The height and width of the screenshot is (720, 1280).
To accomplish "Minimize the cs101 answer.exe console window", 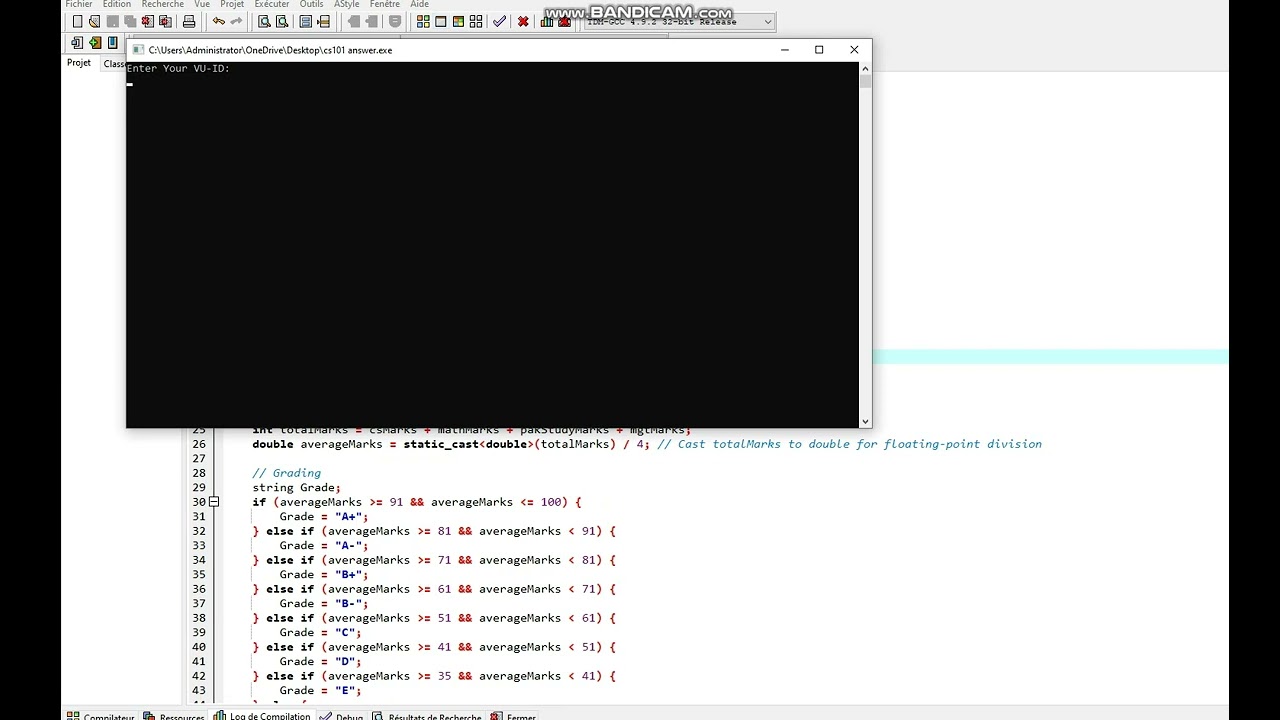I will [785, 50].
